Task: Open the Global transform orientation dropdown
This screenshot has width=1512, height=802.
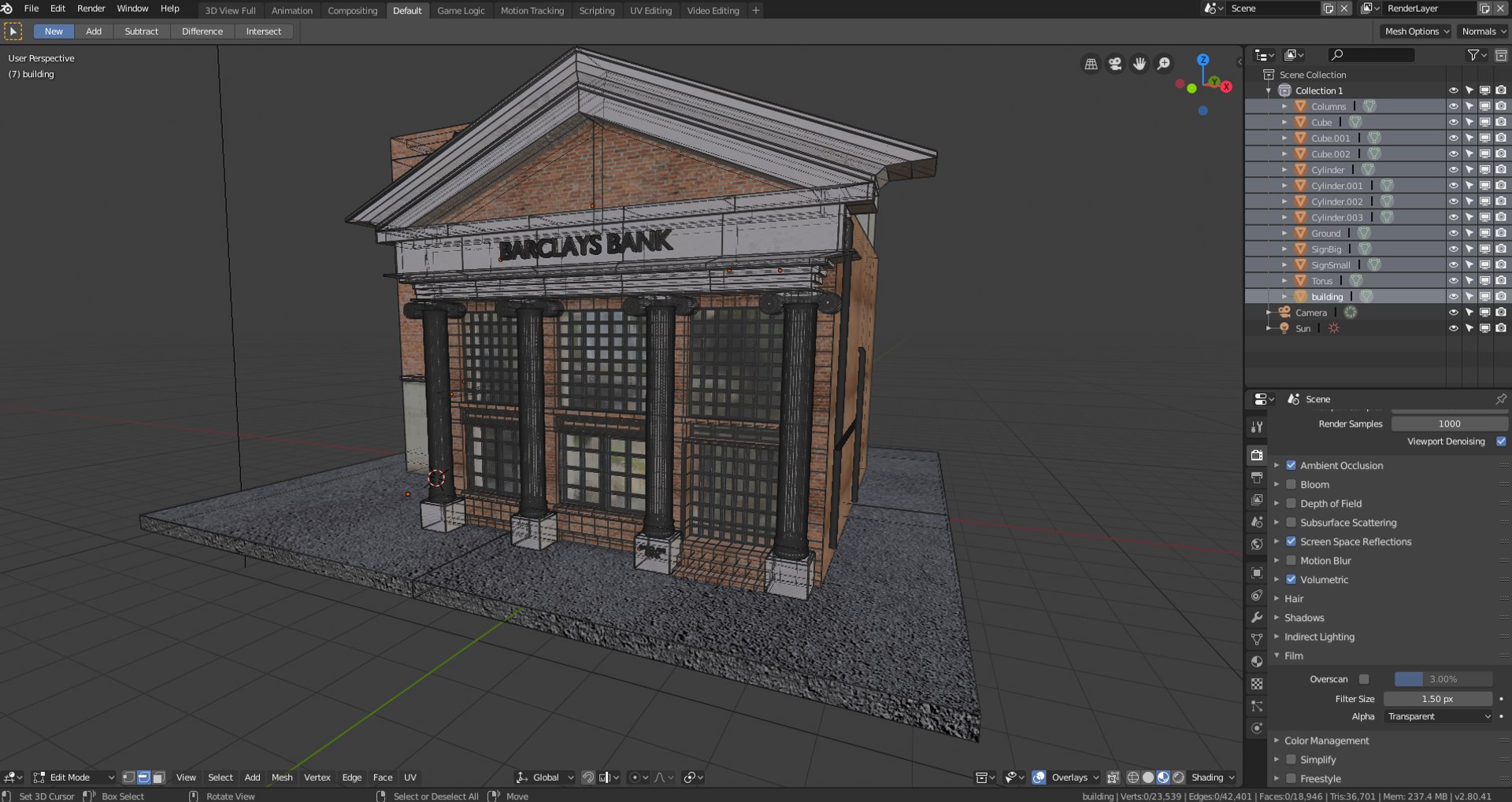Action: [545, 778]
